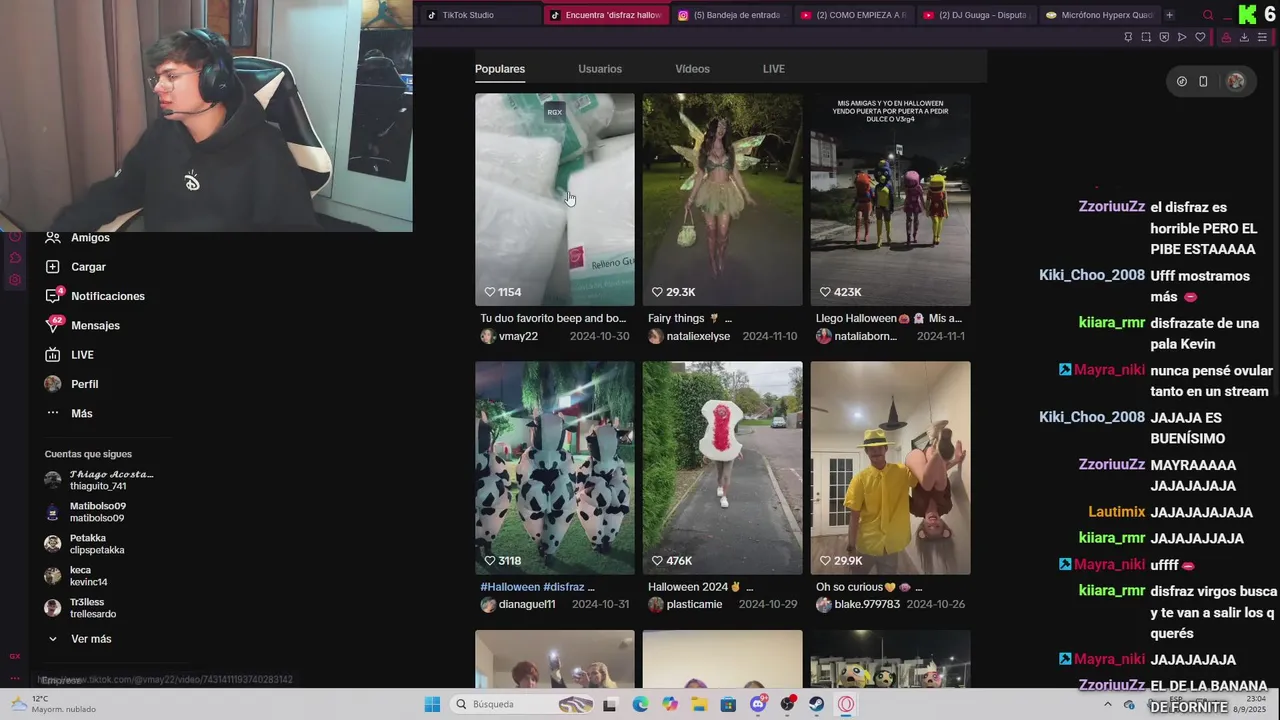1280x720 pixels.
Task: Open Perfil avatar in the sidebar
Action: (x=53, y=384)
